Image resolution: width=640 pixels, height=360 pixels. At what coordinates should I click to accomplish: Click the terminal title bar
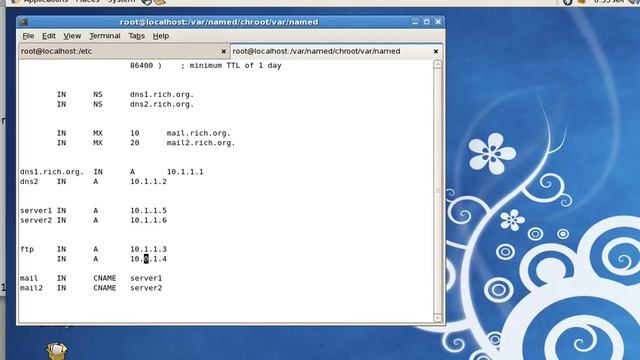[219, 22]
